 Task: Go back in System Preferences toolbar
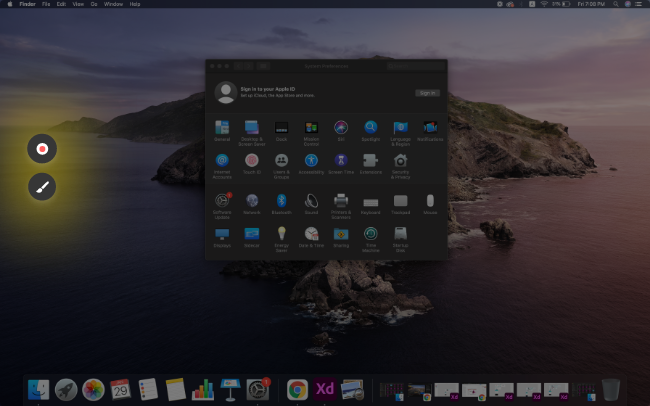click(238, 66)
